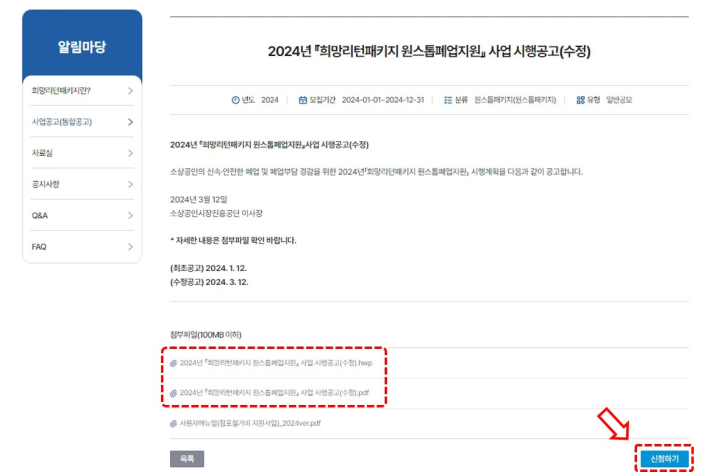Open the 희망리턴패키지란? menu item
The image size is (720, 472).
tap(82, 91)
